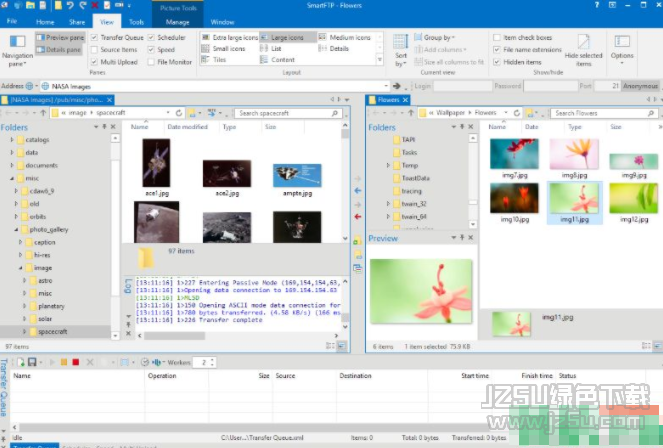The width and height of the screenshot is (663, 448).
Task: Expand the twain_32 folder node
Action: point(388,204)
